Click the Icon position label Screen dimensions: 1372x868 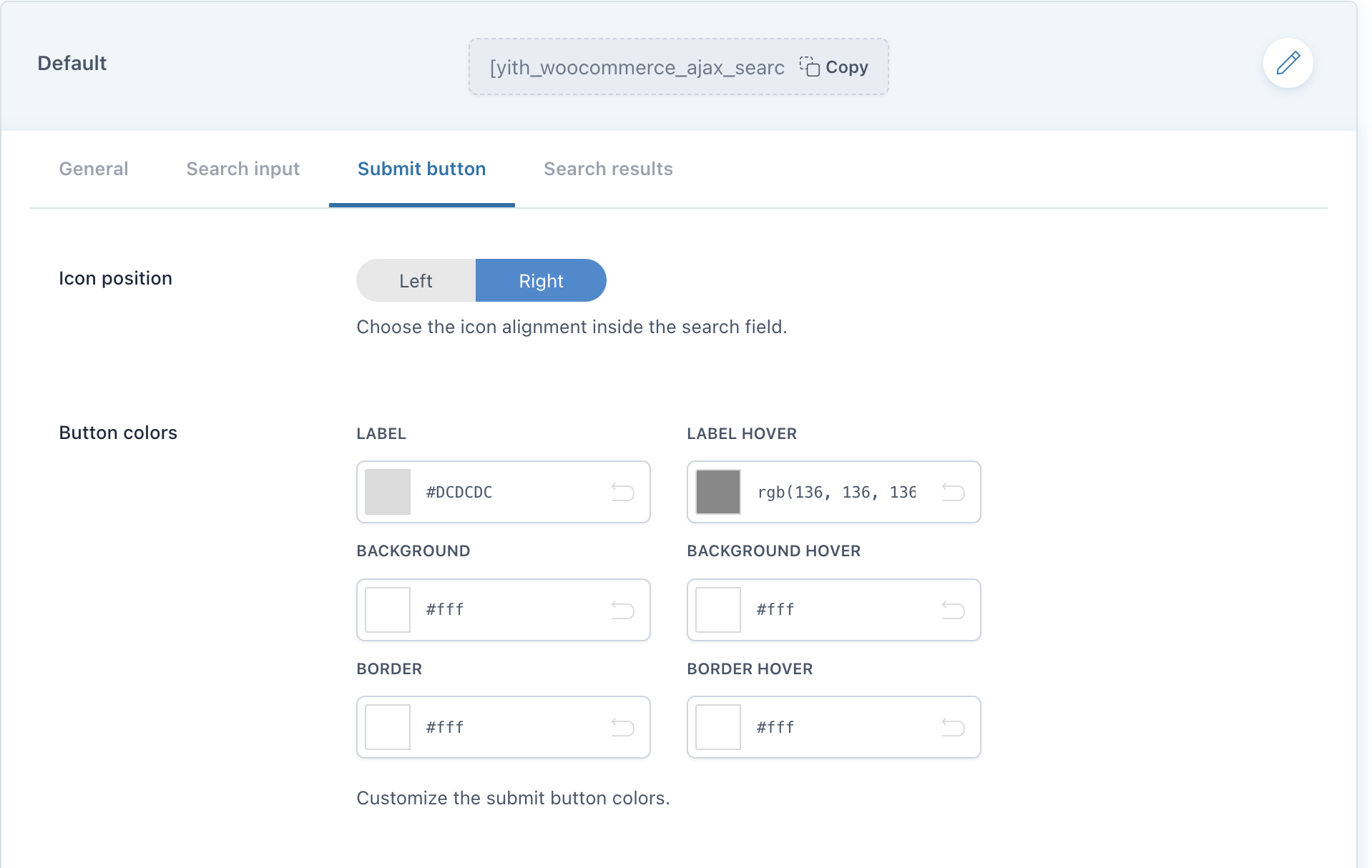(x=115, y=278)
